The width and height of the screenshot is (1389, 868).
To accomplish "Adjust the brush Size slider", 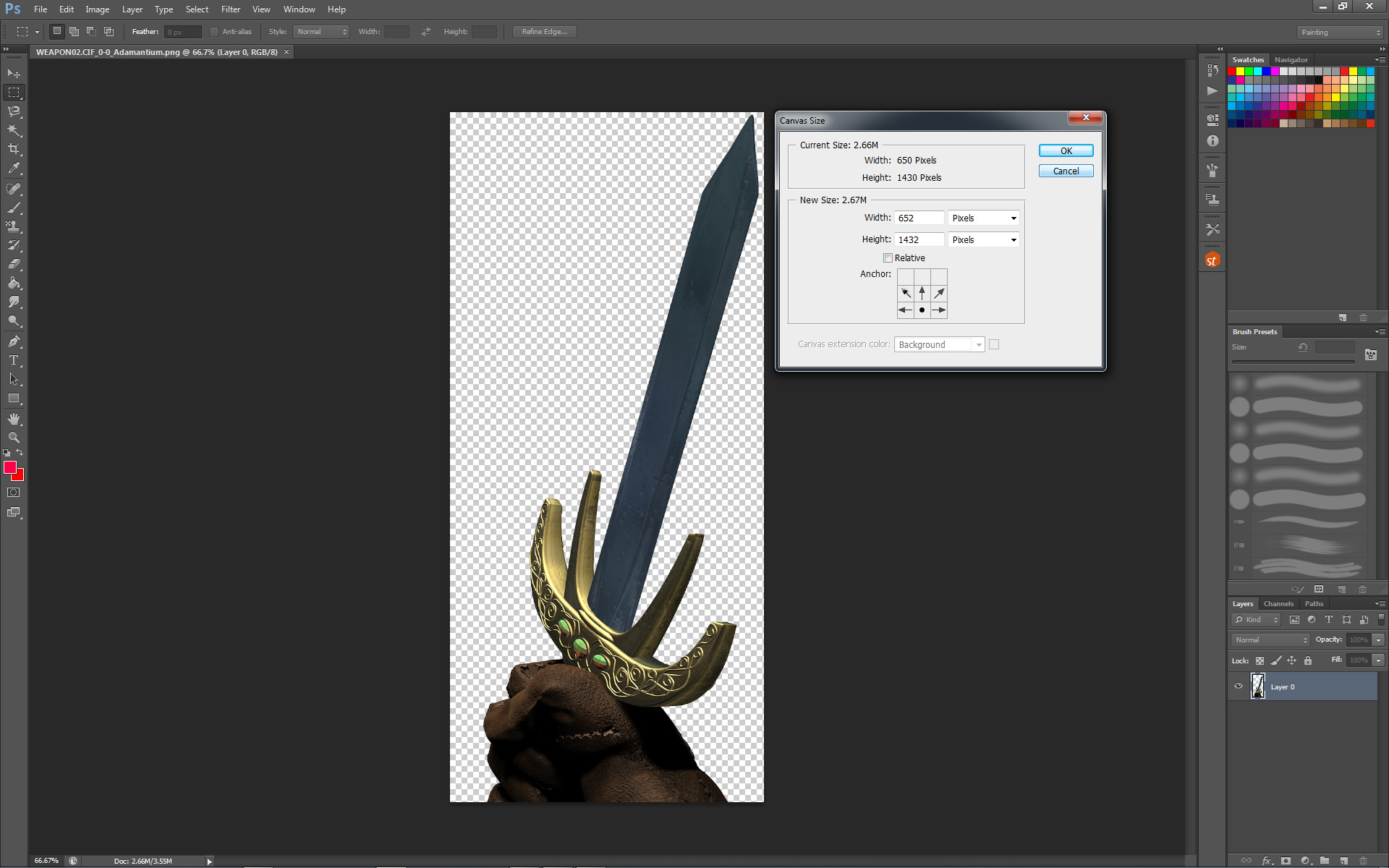I will pos(1293,362).
